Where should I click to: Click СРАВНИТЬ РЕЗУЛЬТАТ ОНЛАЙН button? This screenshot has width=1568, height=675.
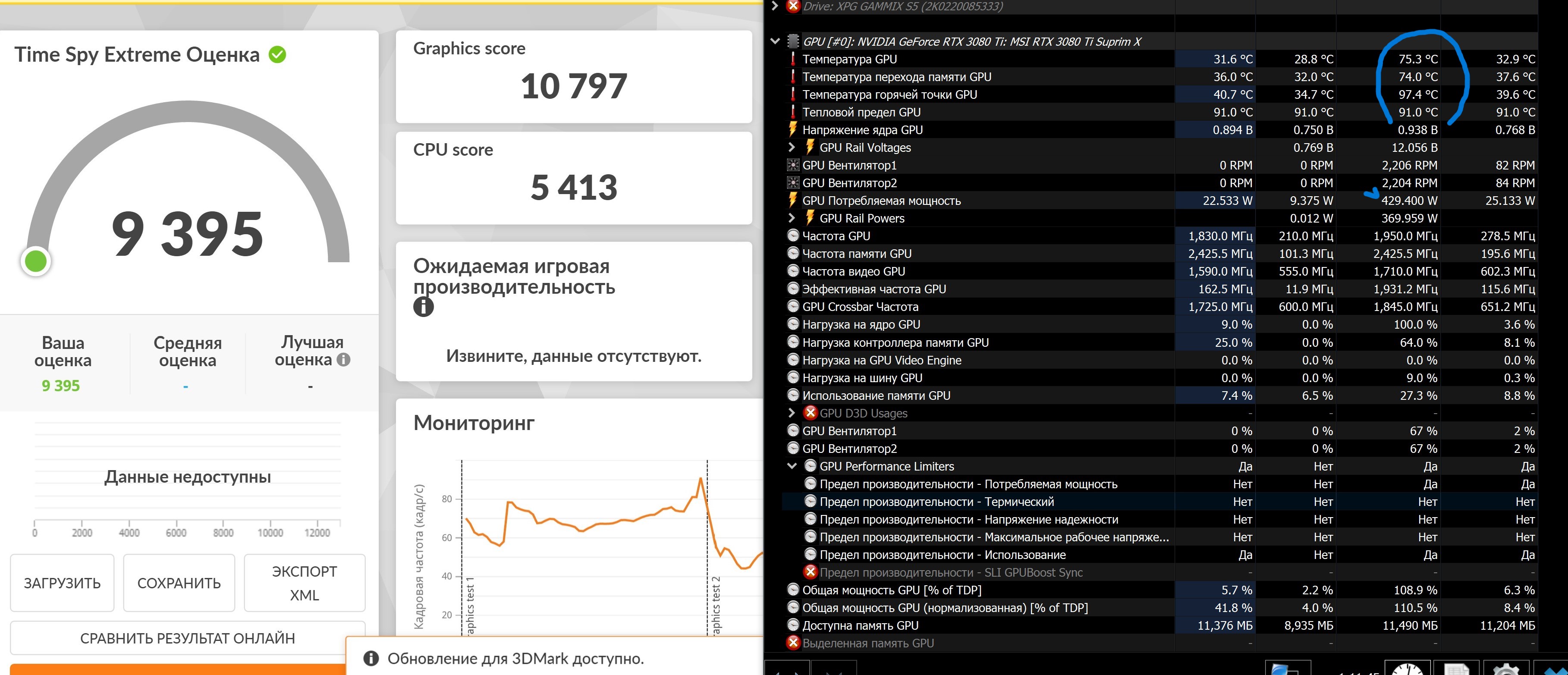point(188,638)
